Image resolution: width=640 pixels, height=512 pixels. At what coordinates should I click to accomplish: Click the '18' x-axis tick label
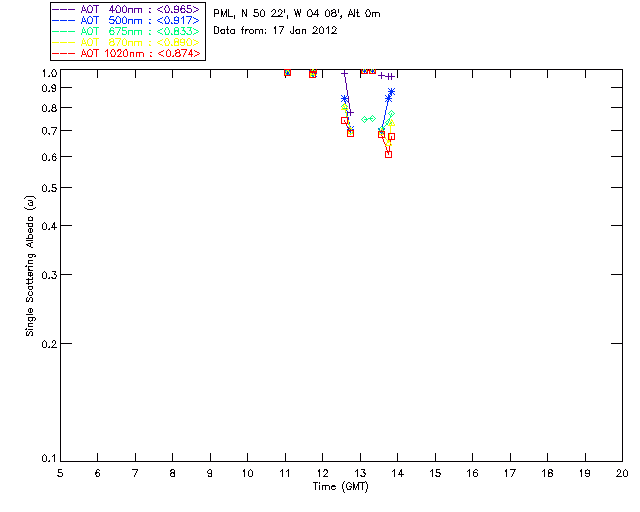click(x=548, y=473)
